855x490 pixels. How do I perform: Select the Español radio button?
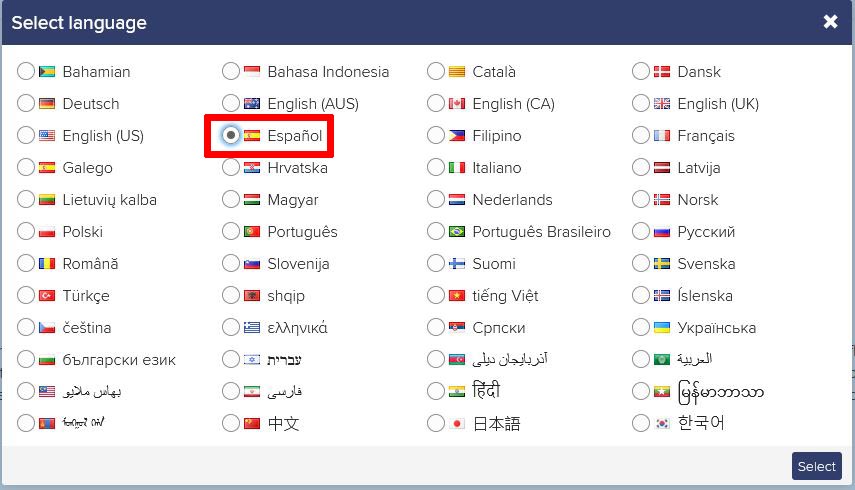tap(231, 135)
